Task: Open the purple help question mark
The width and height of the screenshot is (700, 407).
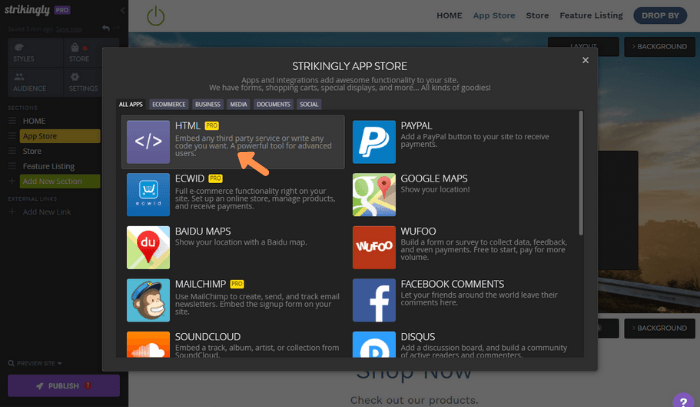Action: (x=683, y=401)
